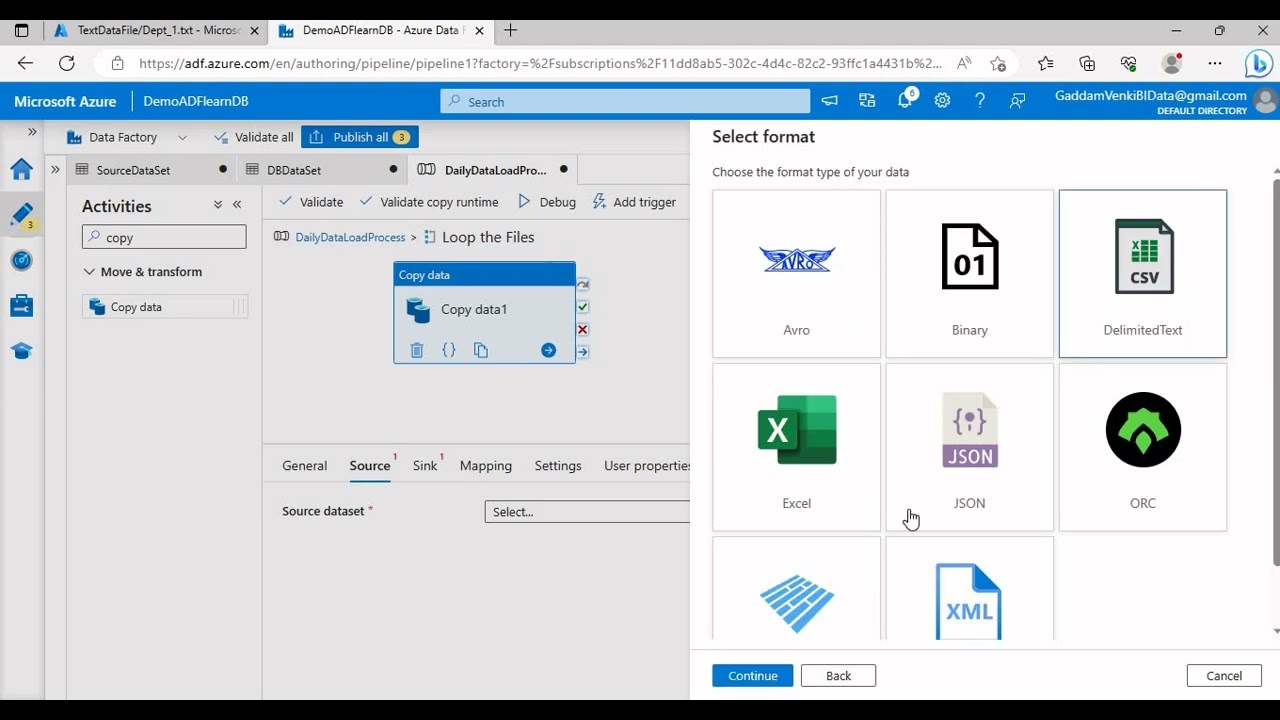Click the Azure search box
The width and height of the screenshot is (1280, 720).
[625, 101]
